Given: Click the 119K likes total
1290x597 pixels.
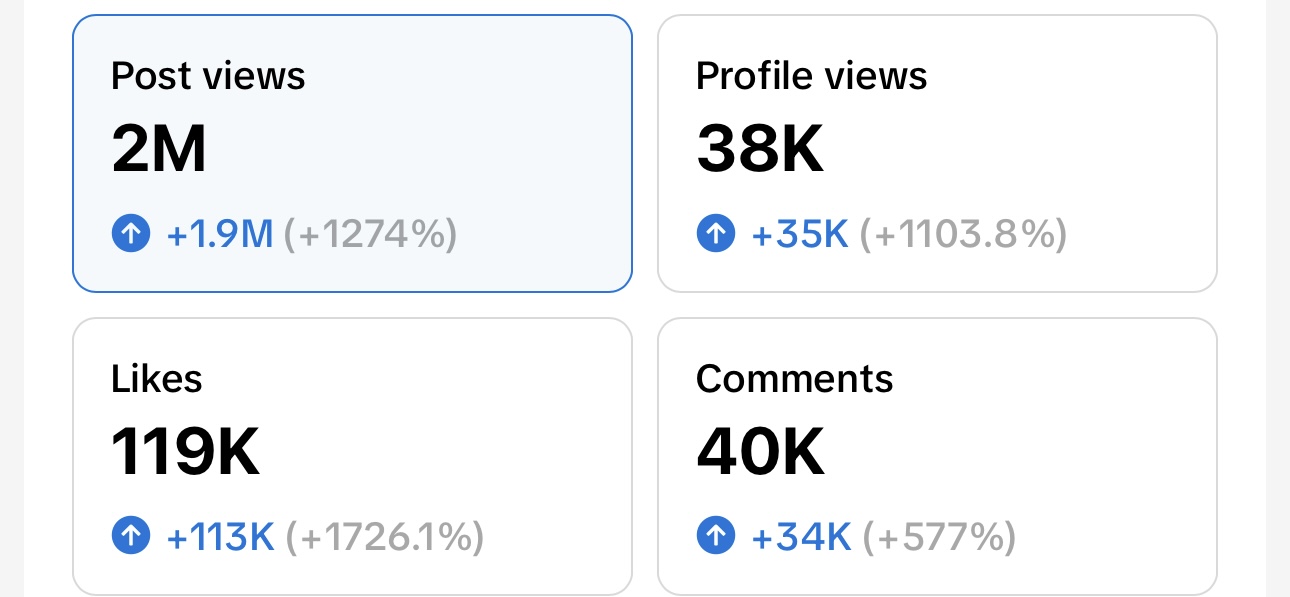Looking at the screenshot, I should coord(186,452).
